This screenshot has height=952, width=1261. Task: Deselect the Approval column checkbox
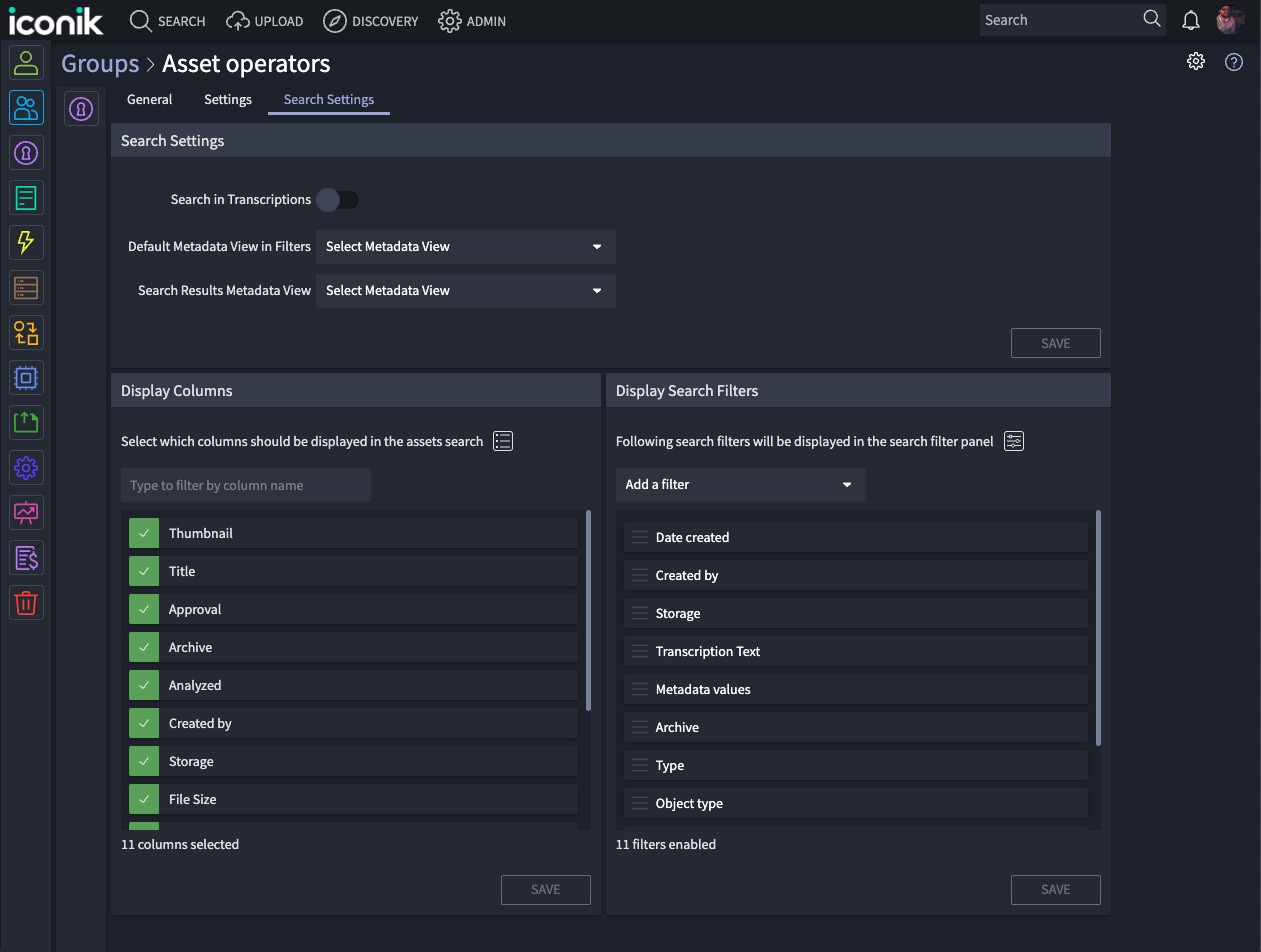click(x=143, y=609)
